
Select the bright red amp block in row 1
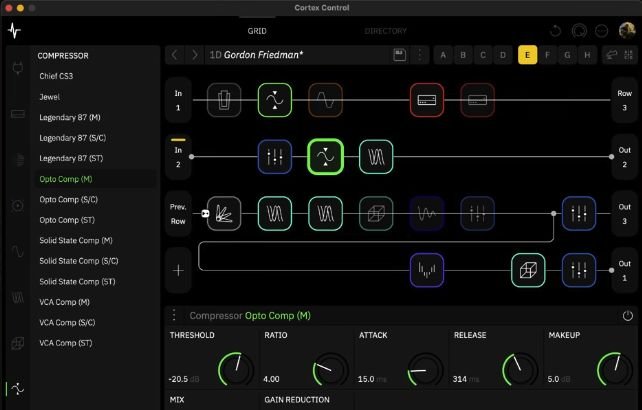tap(427, 100)
